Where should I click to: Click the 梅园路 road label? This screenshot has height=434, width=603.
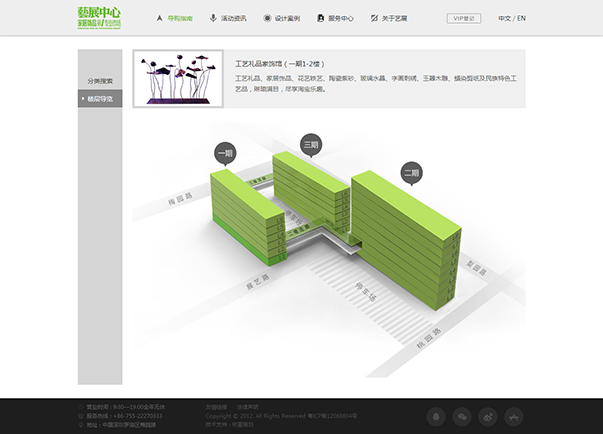tap(180, 200)
